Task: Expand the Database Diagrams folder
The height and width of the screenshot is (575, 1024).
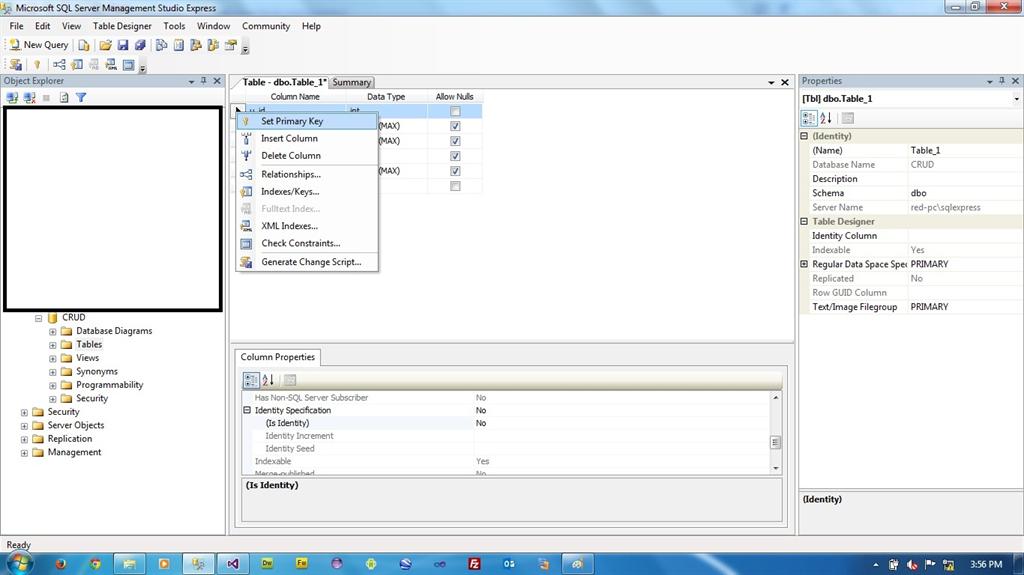Action: (52, 332)
